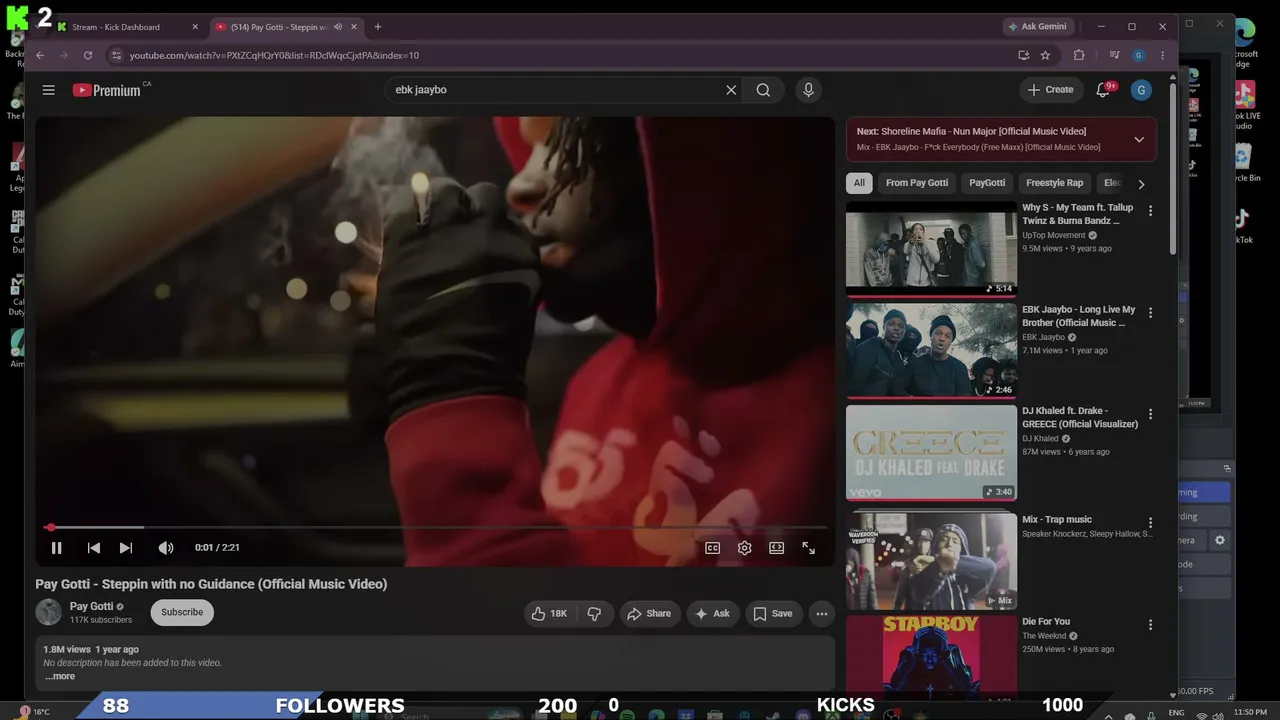1280x720 pixels.
Task: Seek on the video progress bar
Action: (435, 527)
